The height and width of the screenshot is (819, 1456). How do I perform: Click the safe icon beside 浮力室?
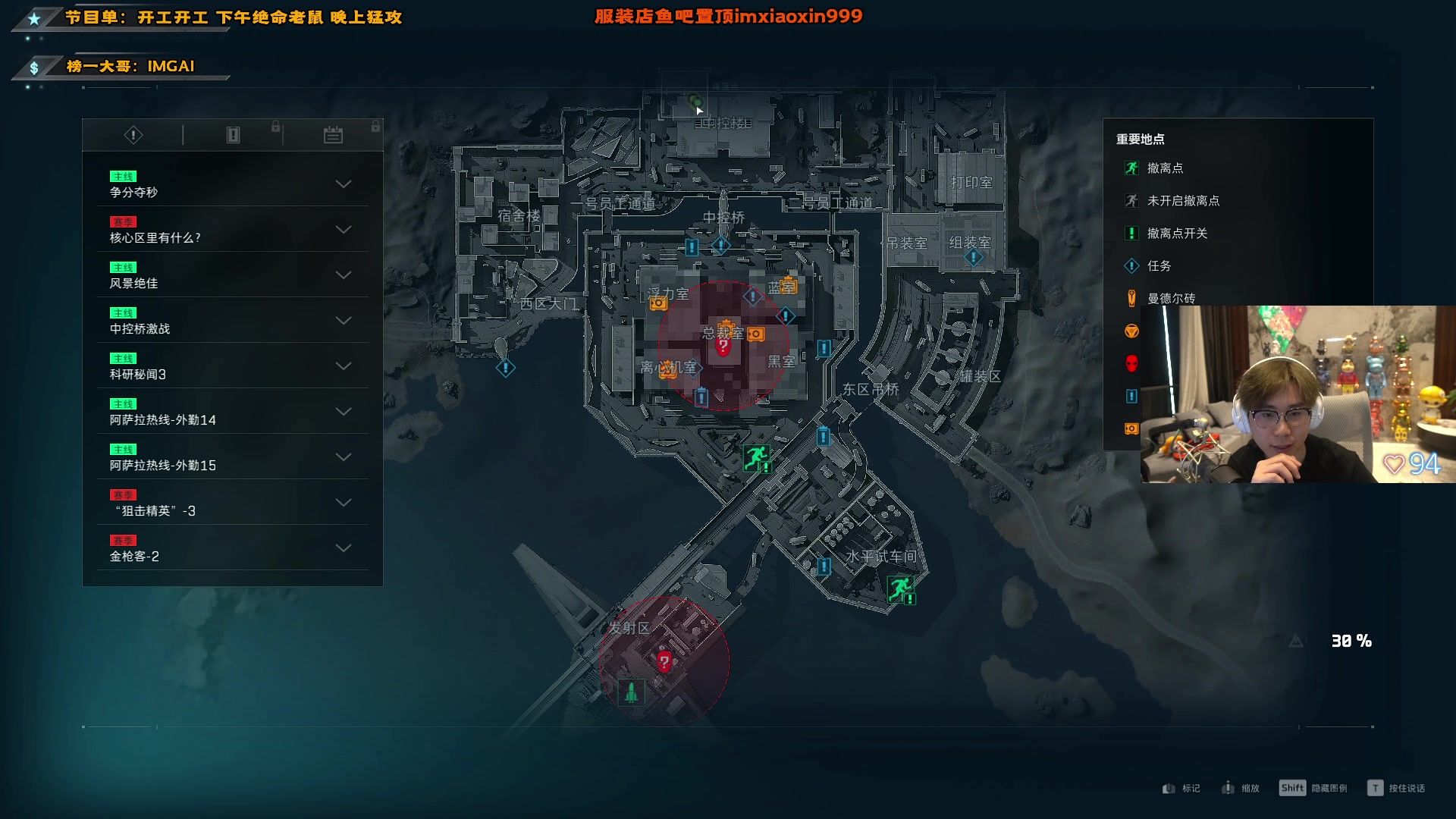click(x=658, y=303)
